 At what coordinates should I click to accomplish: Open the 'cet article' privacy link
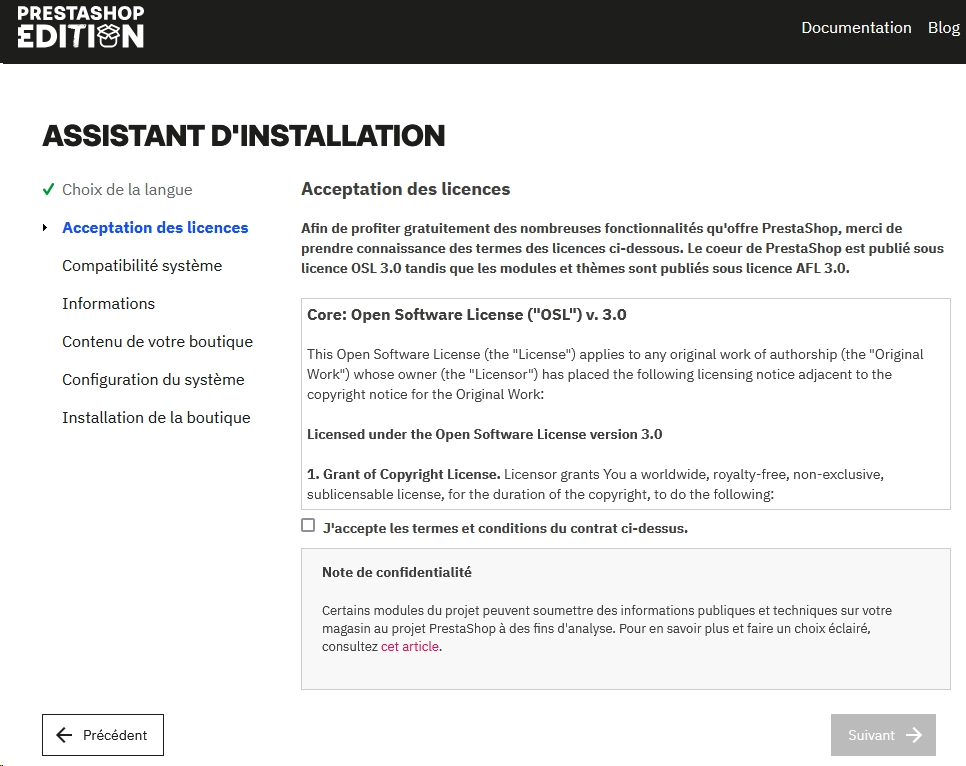(410, 646)
